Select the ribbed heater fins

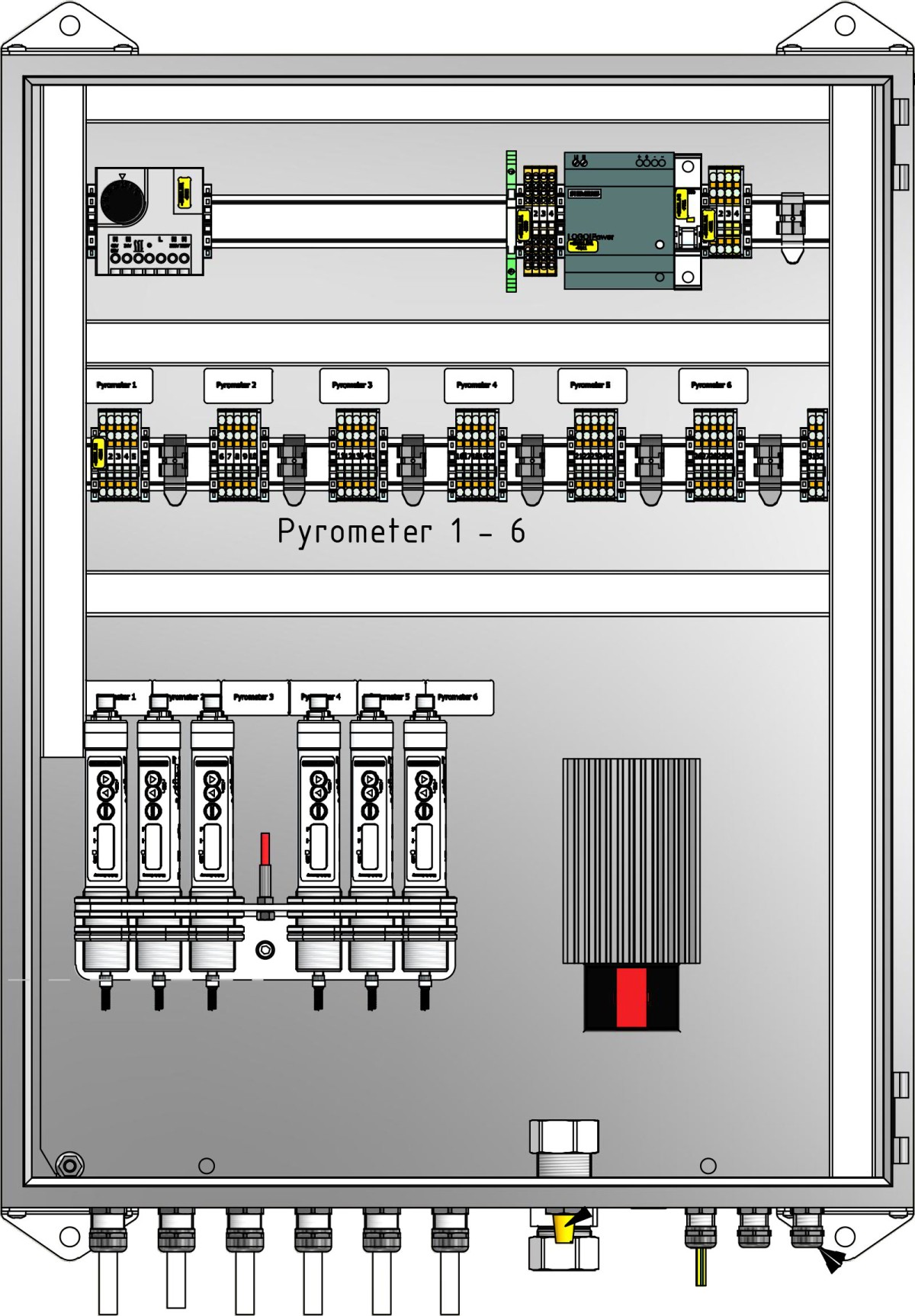coord(631,860)
